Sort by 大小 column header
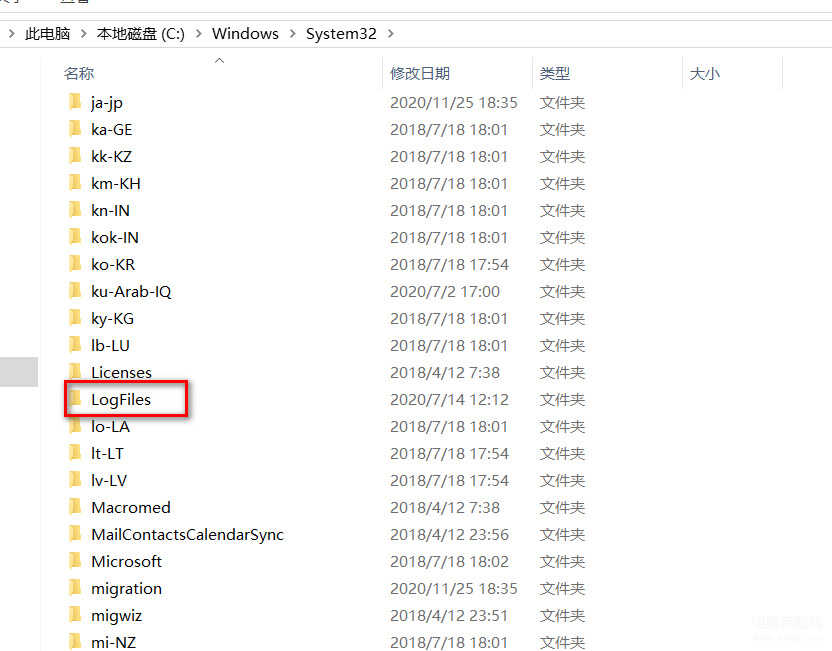This screenshot has height=651, width=832. (x=705, y=73)
